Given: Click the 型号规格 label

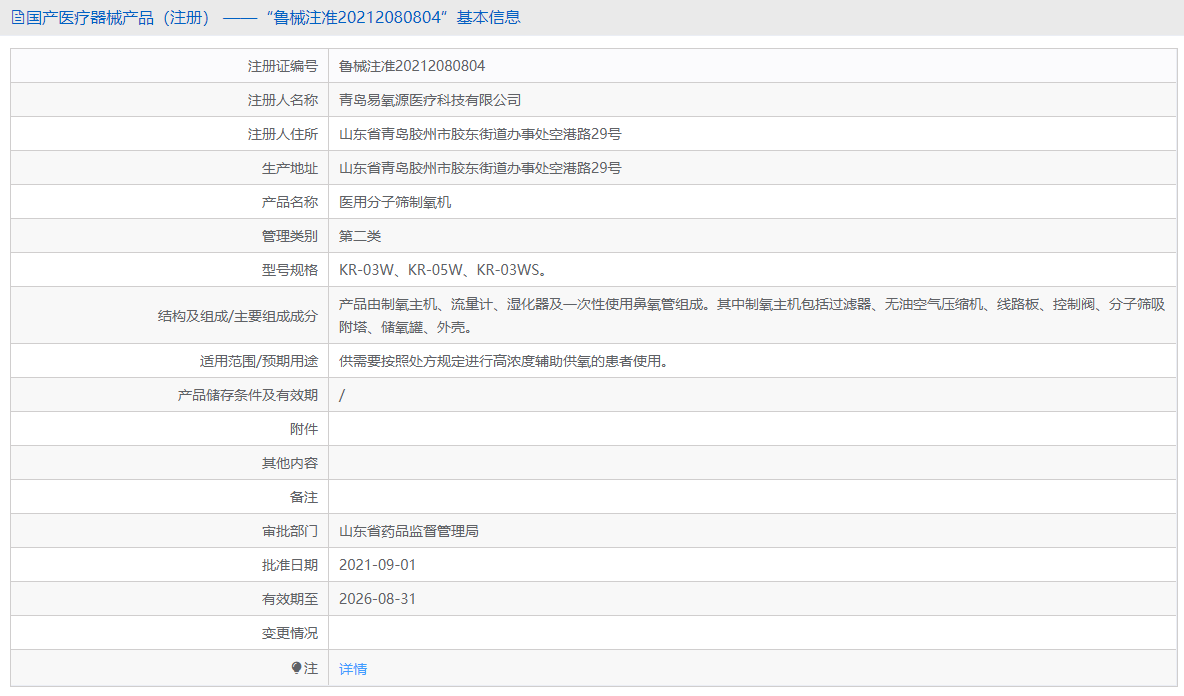Looking at the screenshot, I should [x=290, y=270].
